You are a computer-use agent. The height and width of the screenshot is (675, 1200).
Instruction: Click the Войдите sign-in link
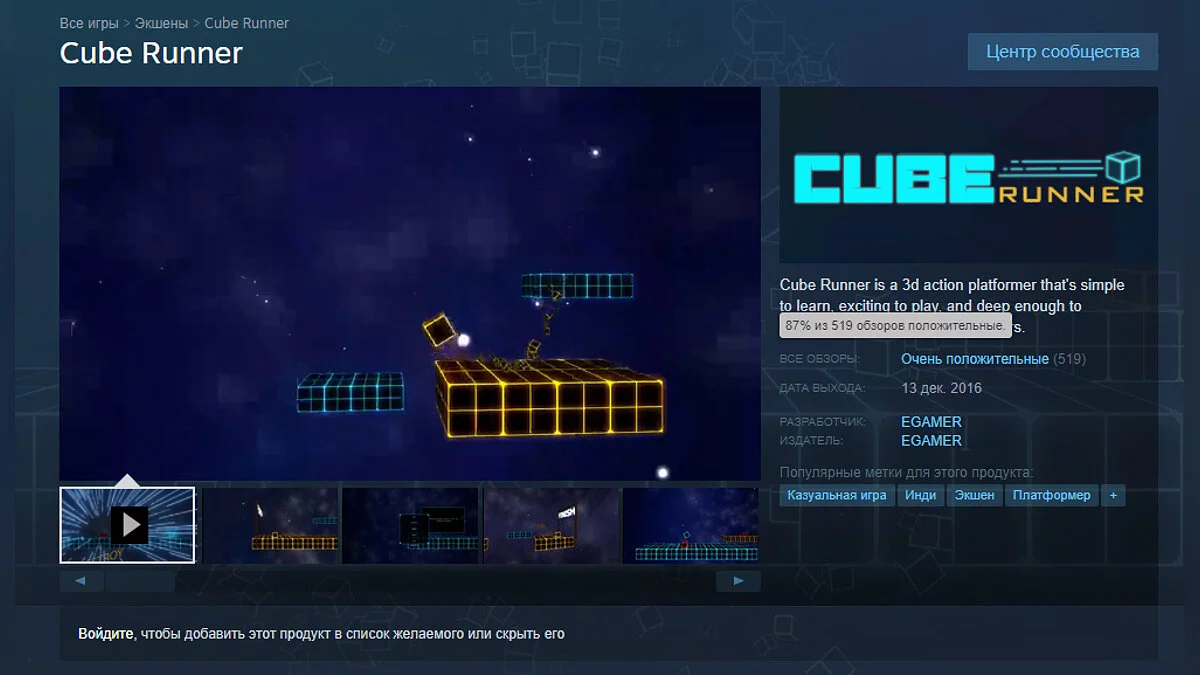pos(107,634)
